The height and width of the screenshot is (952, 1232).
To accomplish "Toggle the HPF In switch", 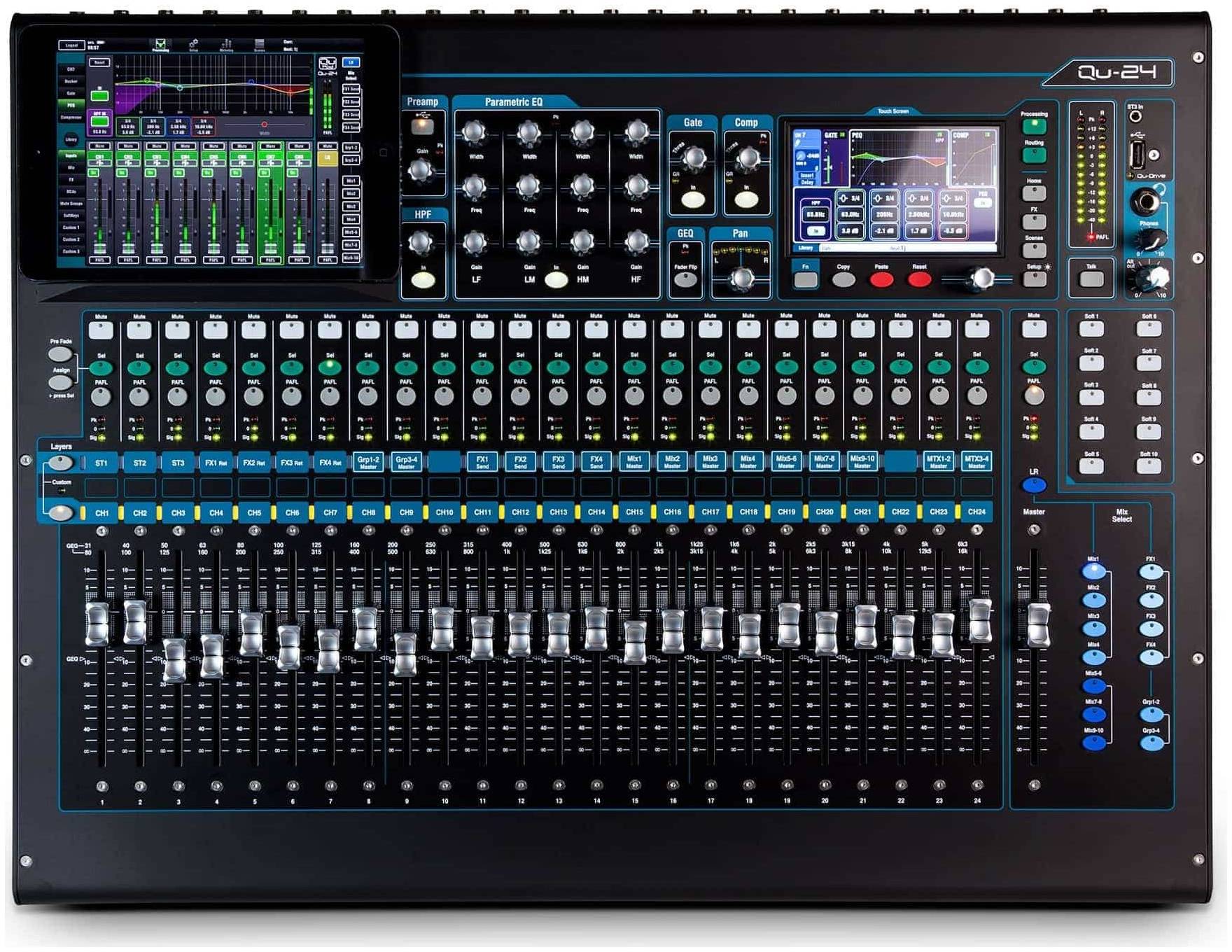I will 423,280.
